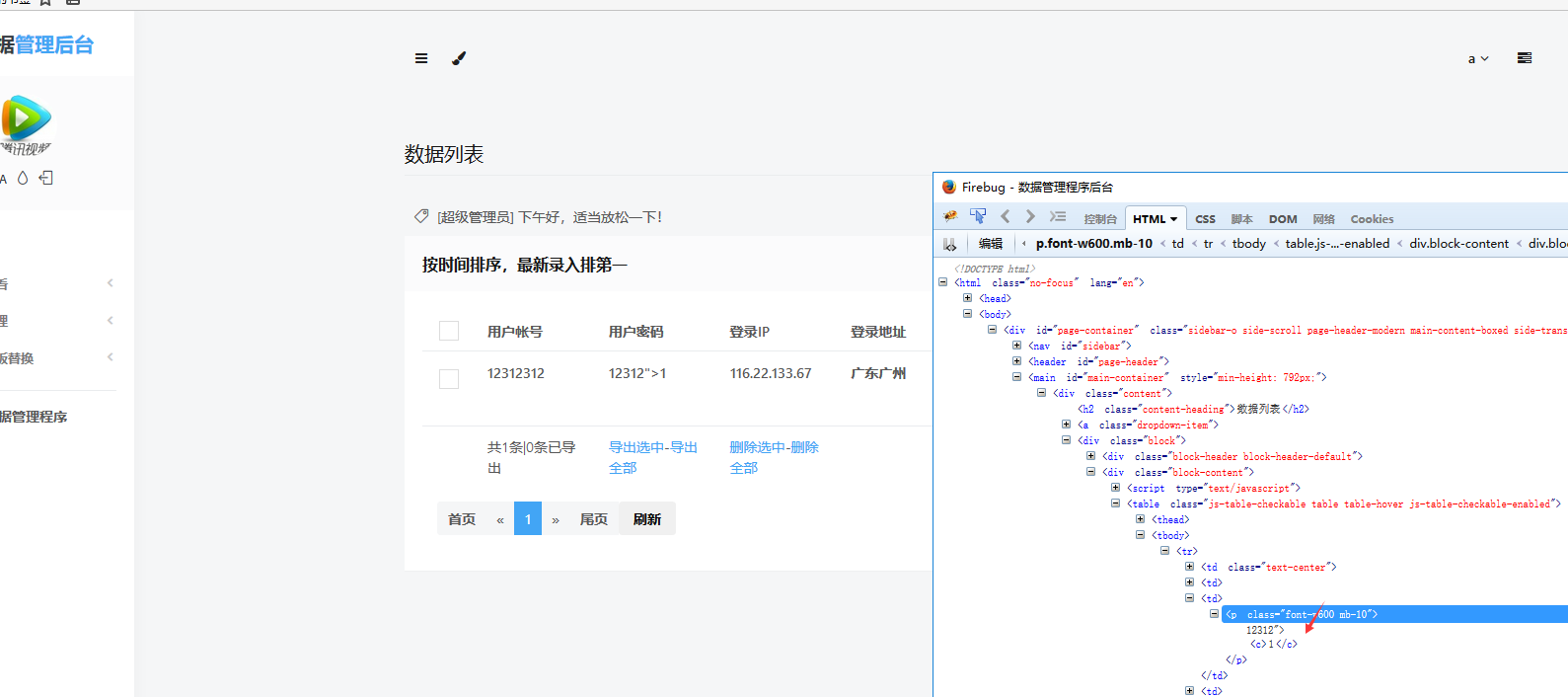Image resolution: width=1568 pixels, height=697 pixels.
Task: Open the side overlay icon at top right
Action: (x=1525, y=58)
